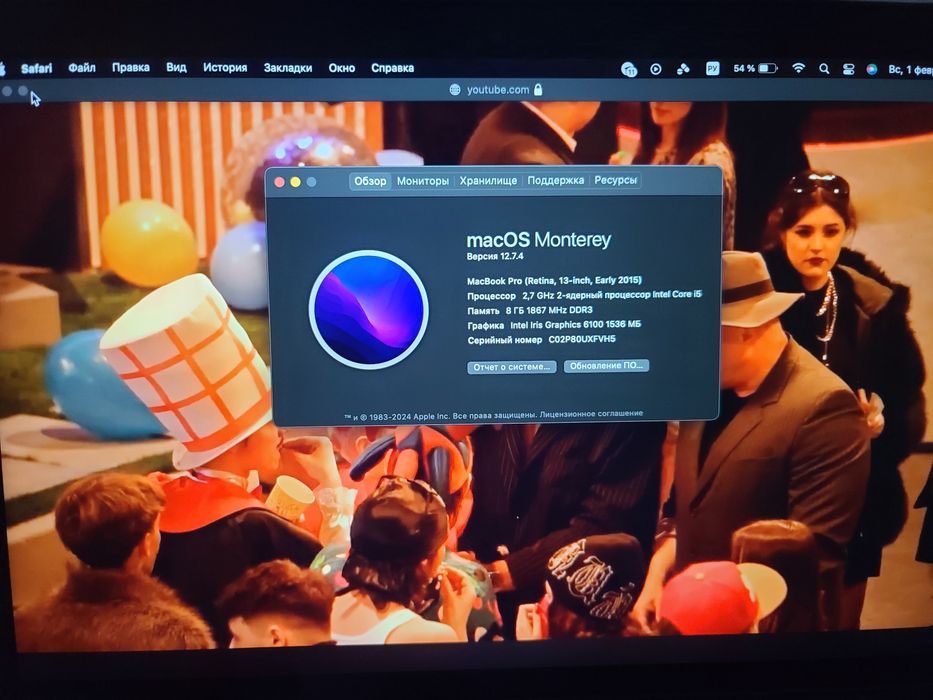The width and height of the screenshot is (933, 700).
Task: Open the Apple menu logo
Action: (2, 68)
